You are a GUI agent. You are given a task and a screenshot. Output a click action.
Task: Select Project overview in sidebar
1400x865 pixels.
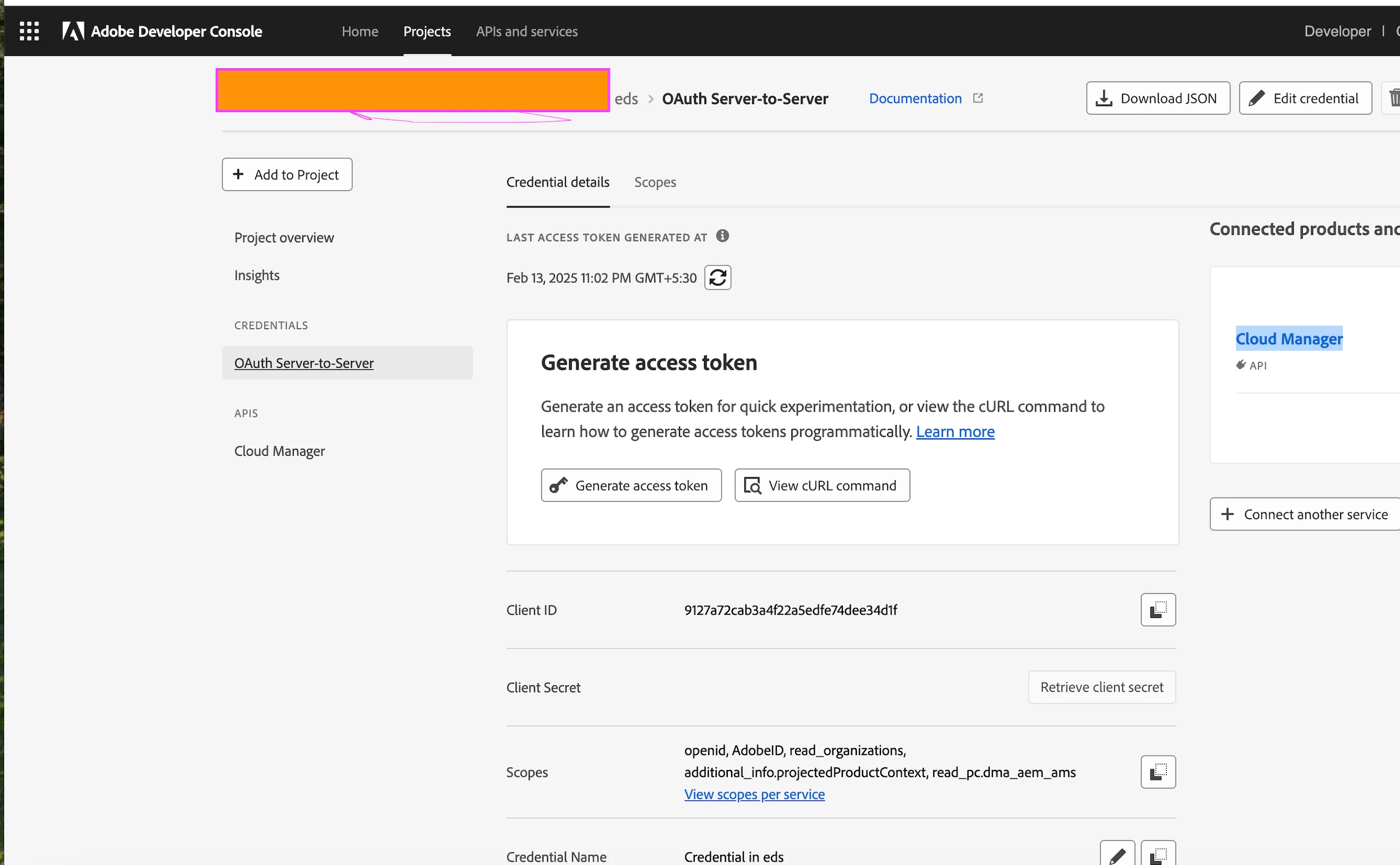[284, 238]
